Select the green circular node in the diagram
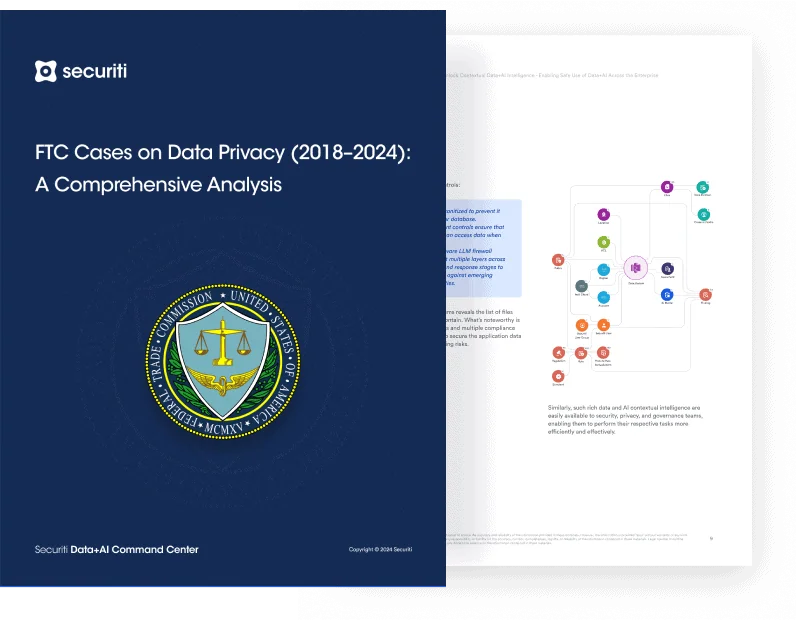This screenshot has width=796, height=620. (604, 242)
